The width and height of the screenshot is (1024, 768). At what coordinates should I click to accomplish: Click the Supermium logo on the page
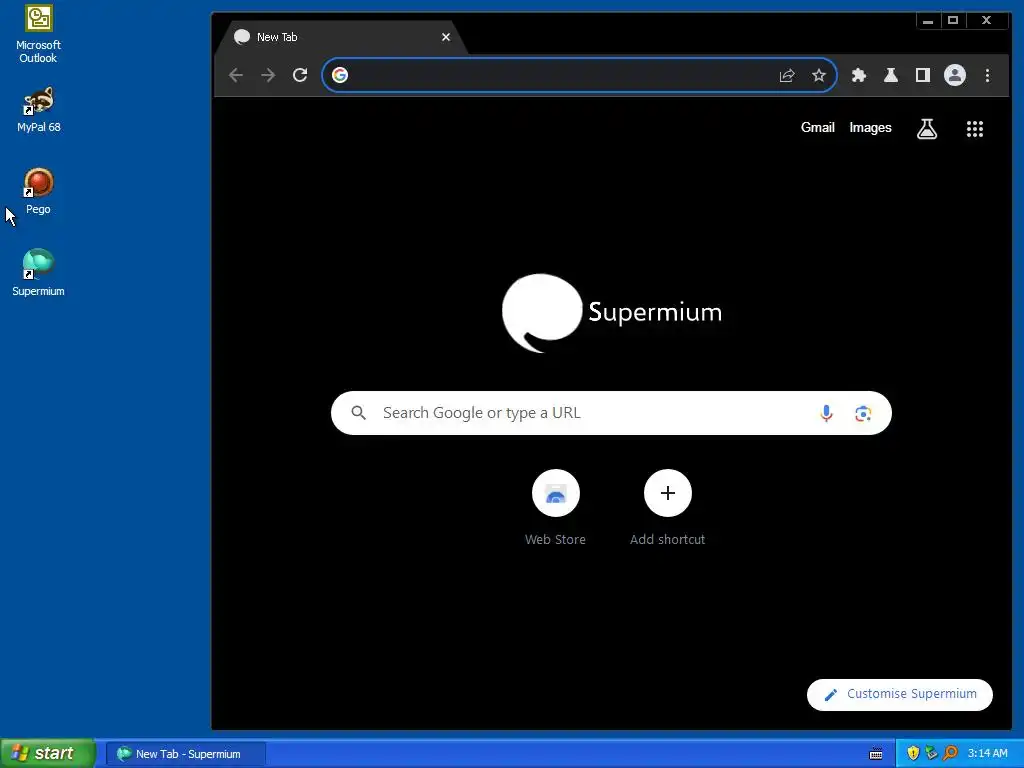612,313
